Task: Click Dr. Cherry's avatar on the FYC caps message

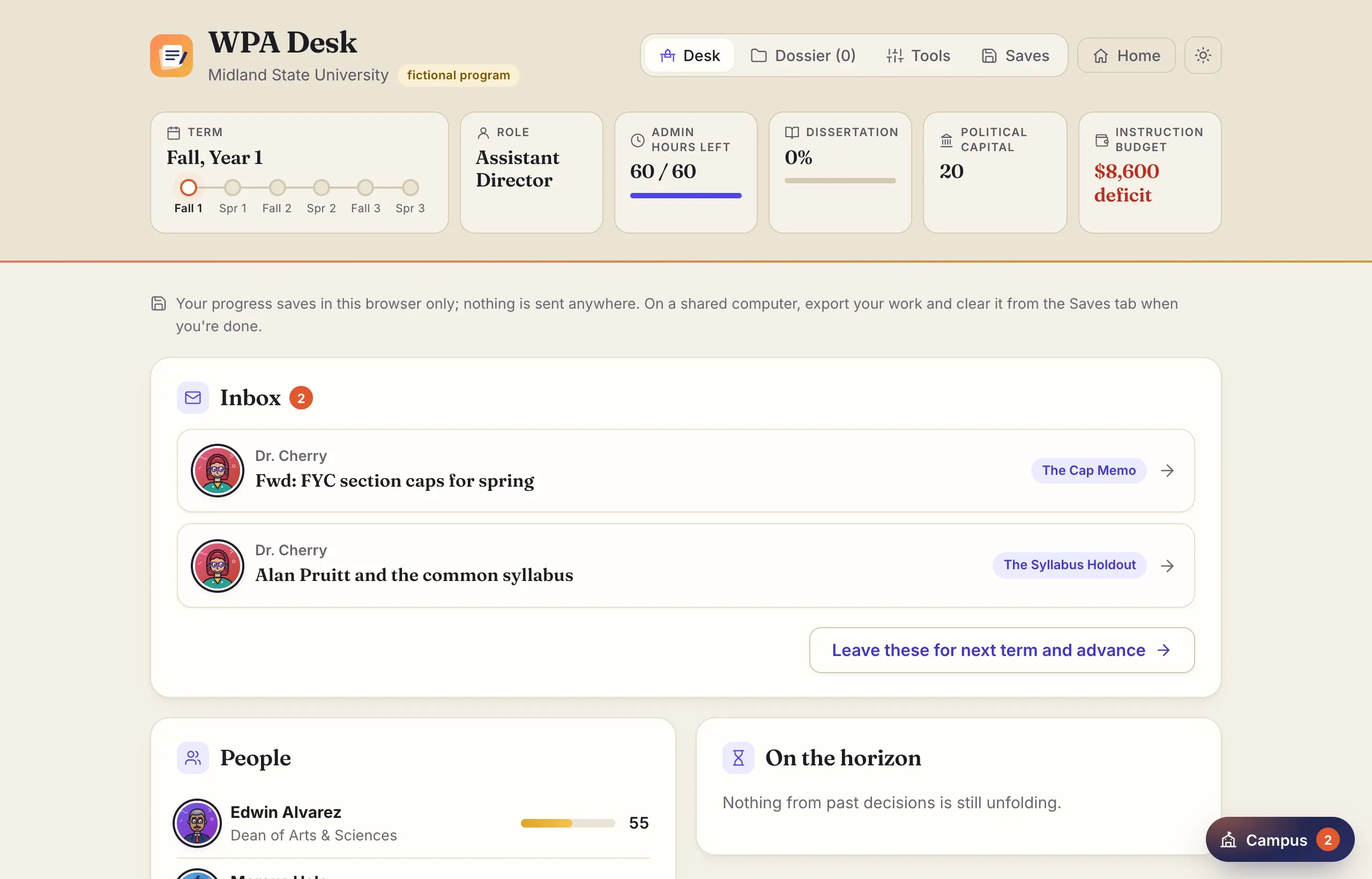Action: tap(218, 471)
